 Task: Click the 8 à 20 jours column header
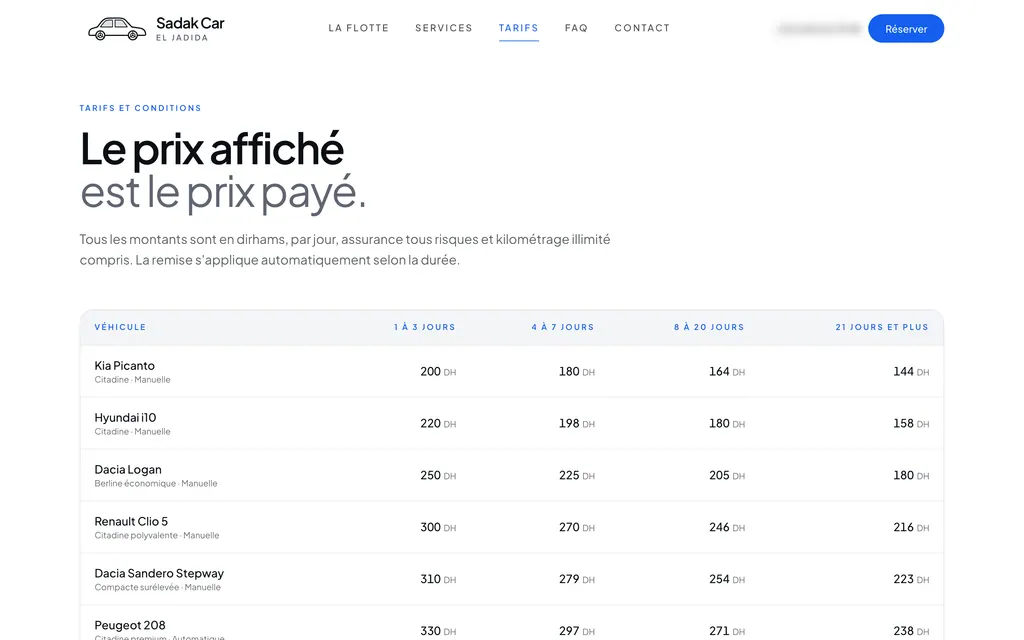(x=709, y=327)
